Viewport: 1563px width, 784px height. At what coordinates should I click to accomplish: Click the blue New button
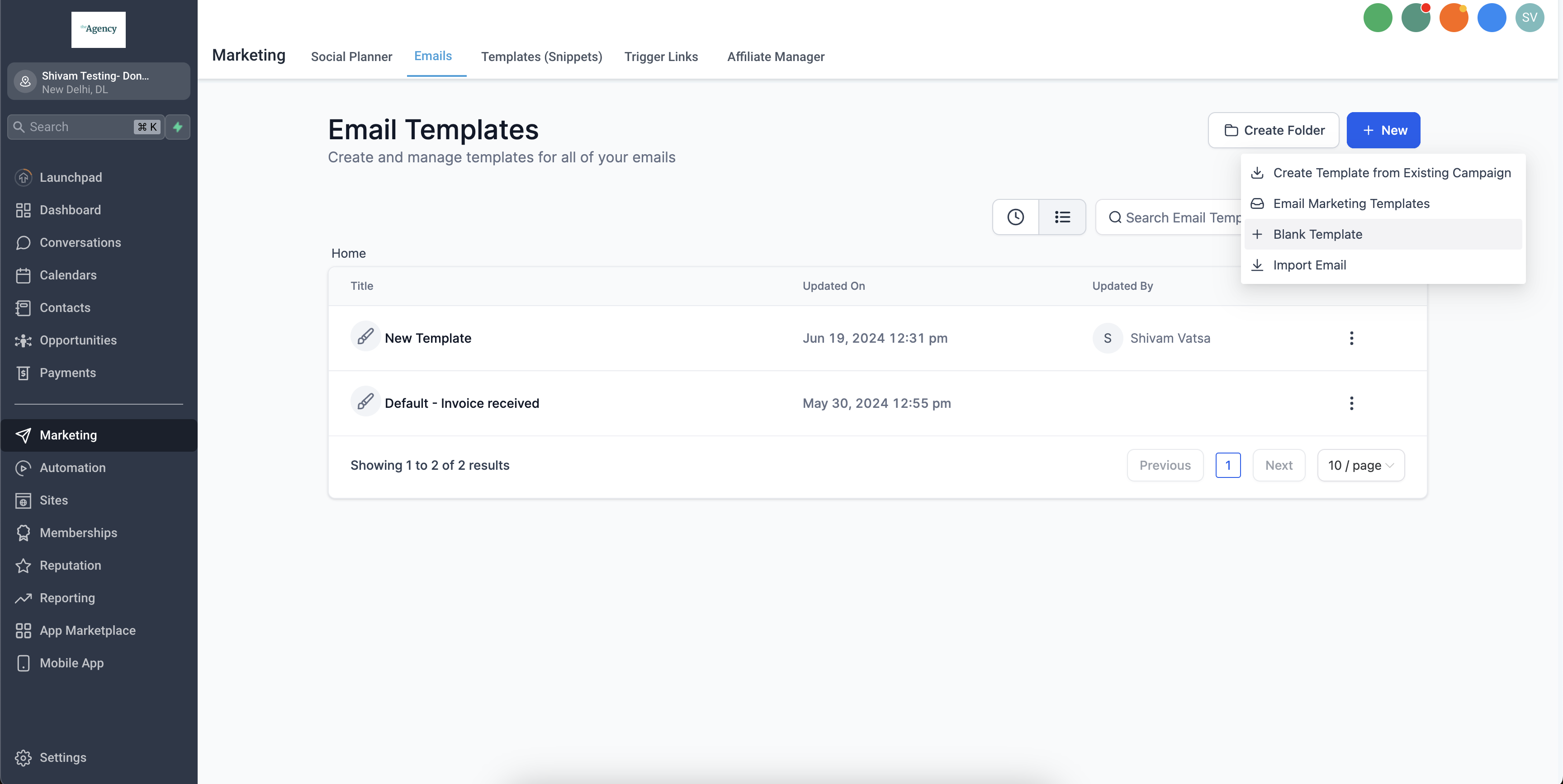[1383, 130]
